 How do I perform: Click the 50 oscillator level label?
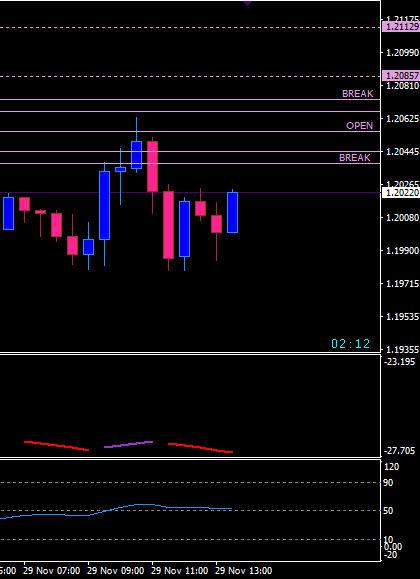[x=389, y=511]
